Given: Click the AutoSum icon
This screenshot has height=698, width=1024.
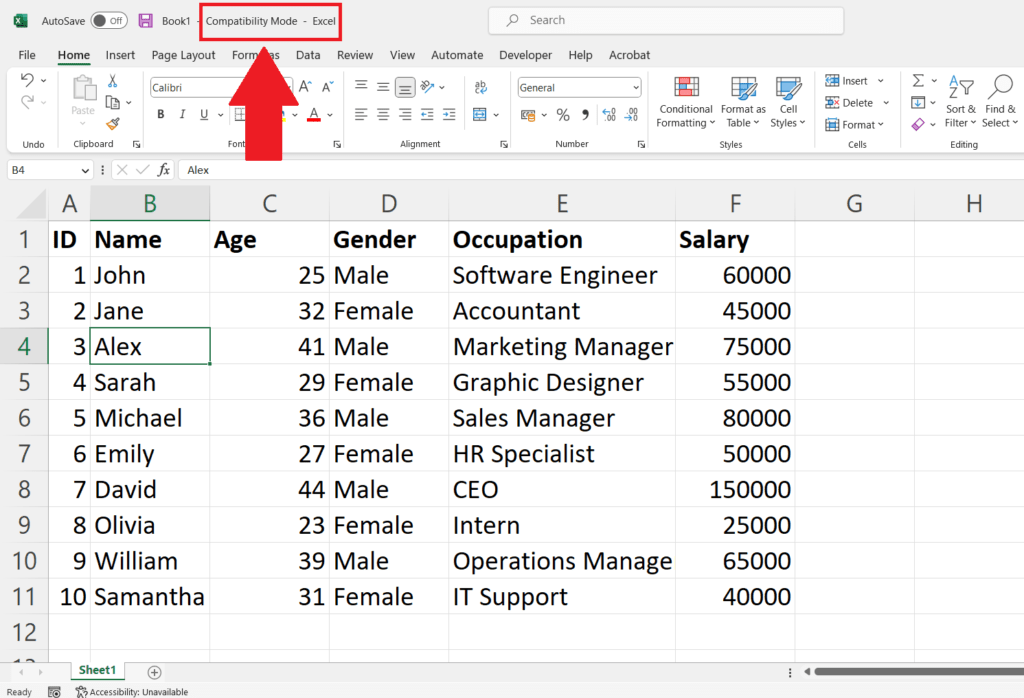Looking at the screenshot, I should (x=917, y=79).
